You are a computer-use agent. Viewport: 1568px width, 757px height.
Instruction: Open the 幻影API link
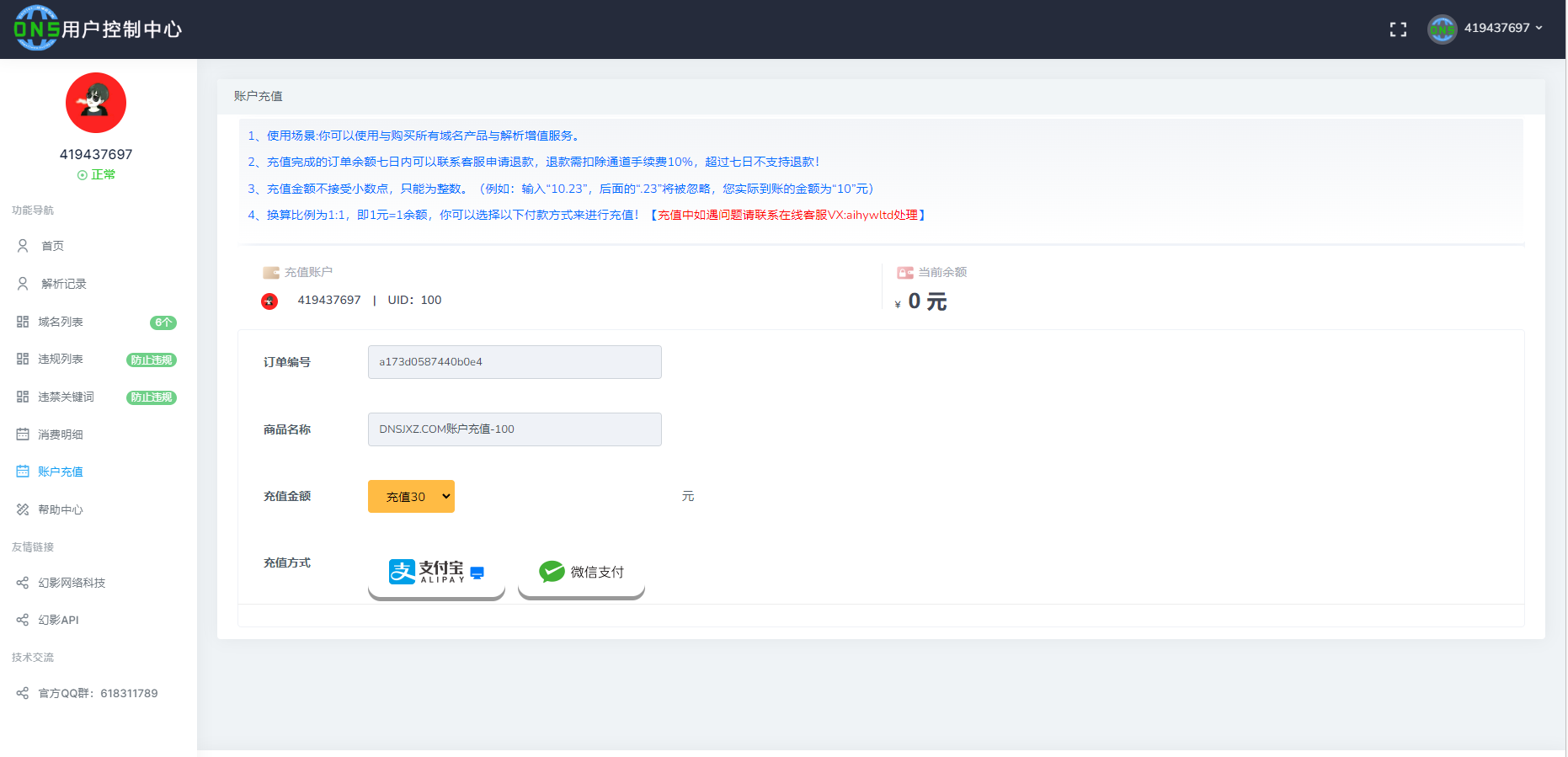point(58,620)
